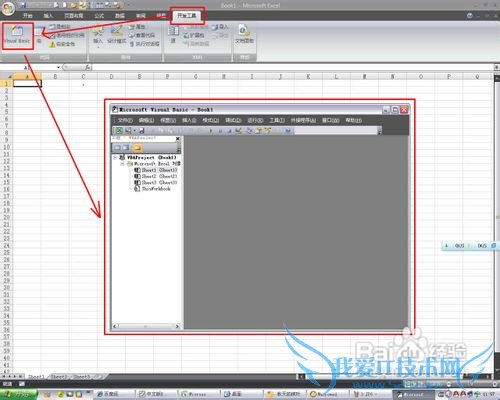
Task: Click the Project Explorer icon in VBA toolbar
Action: pos(249,131)
